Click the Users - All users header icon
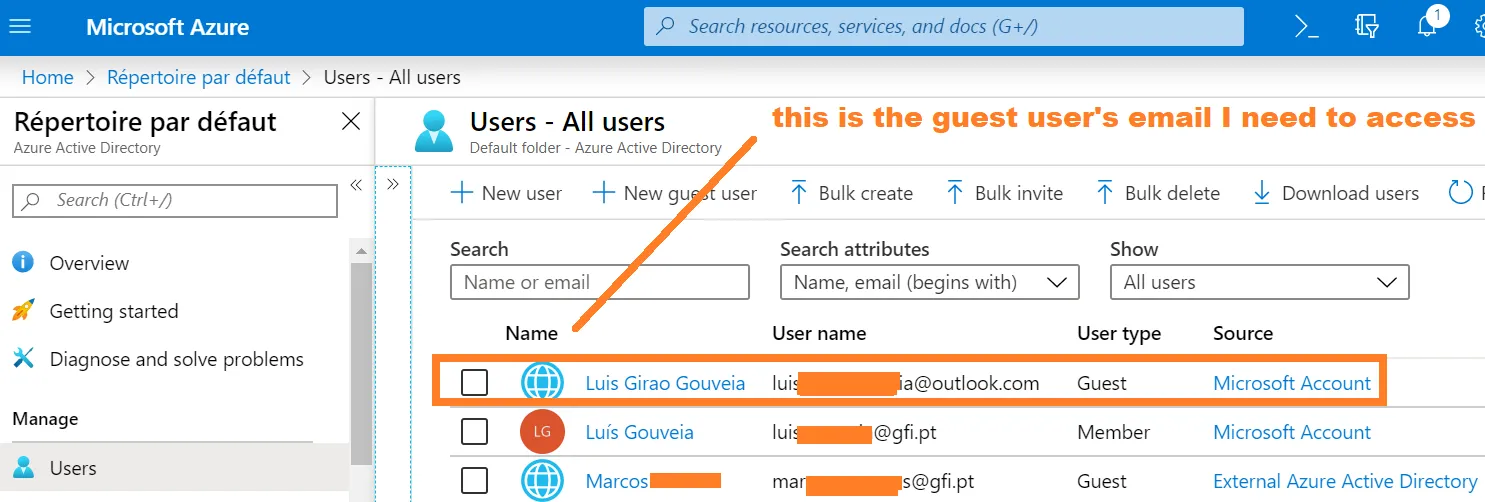This screenshot has width=1485, height=502. [434, 132]
